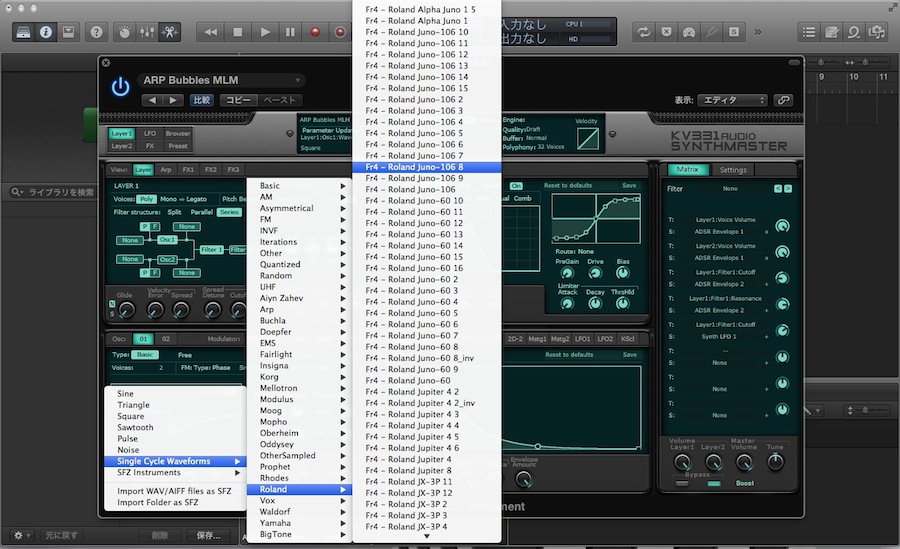The width and height of the screenshot is (900, 549).
Task: Choose Sine waveform from menu
Action: (175, 393)
